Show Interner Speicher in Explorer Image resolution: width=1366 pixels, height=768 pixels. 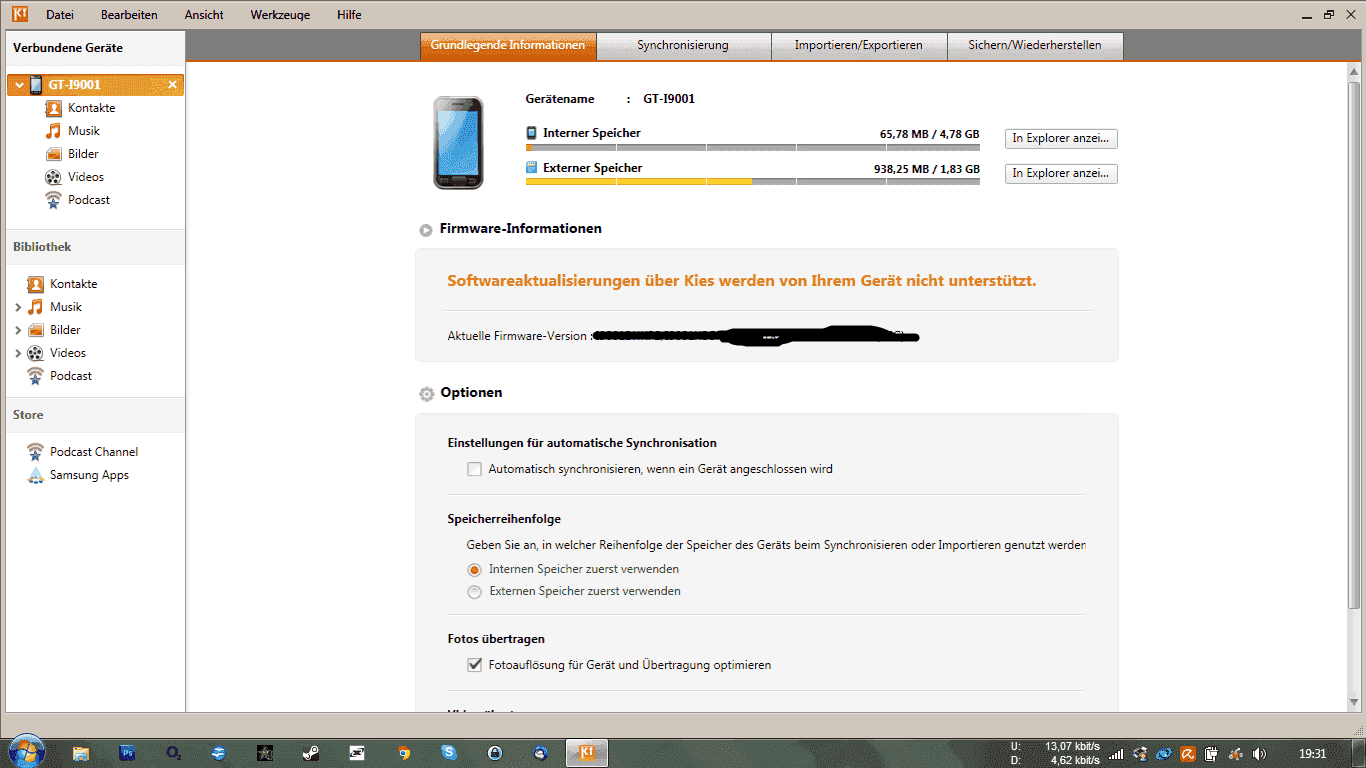tap(1061, 139)
